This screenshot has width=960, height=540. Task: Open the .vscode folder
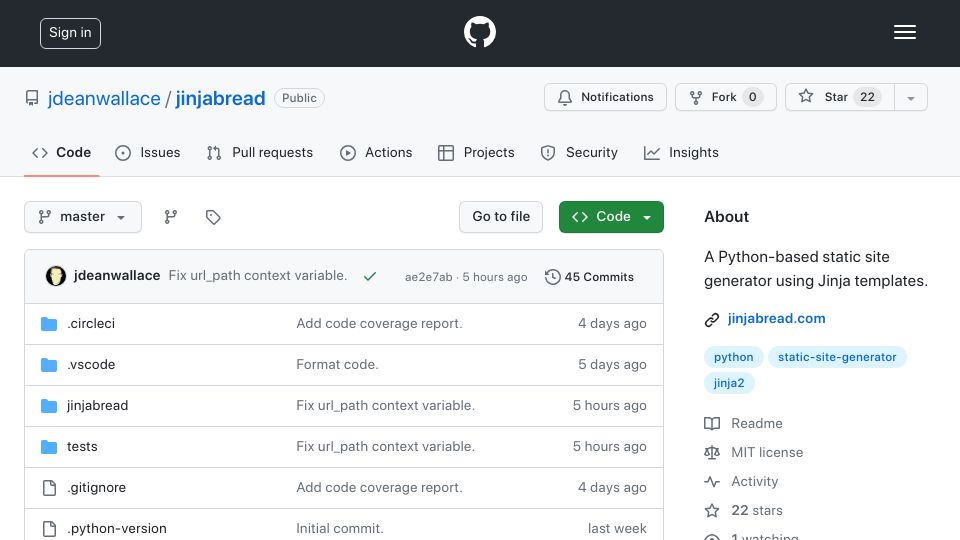[91, 364]
